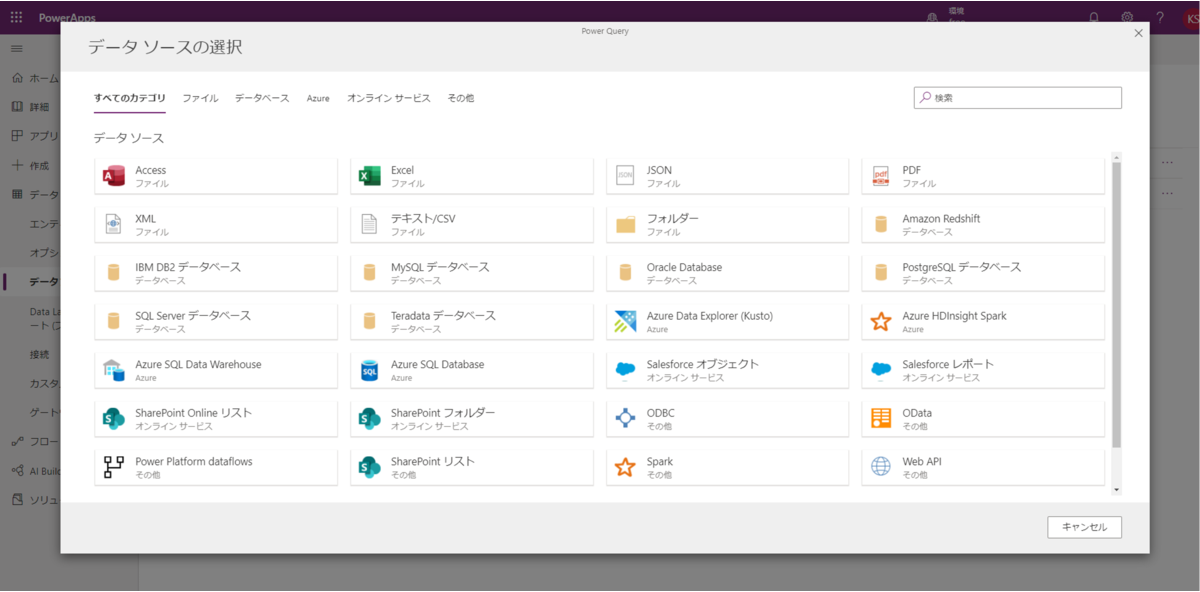Select the Azure SQL Data Warehouse icon
The image size is (1200, 592).
pos(114,370)
